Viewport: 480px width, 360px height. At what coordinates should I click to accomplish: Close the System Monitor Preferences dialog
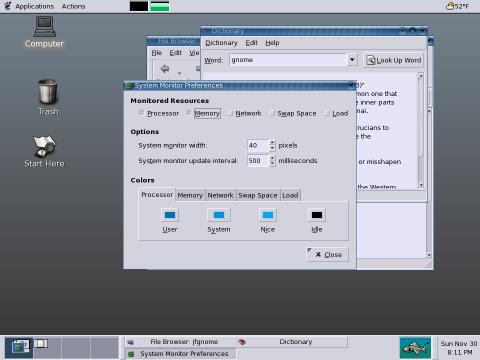(328, 254)
